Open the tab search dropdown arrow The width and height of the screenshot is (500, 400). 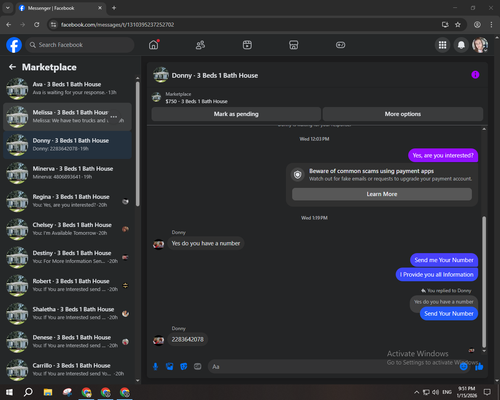7,8
